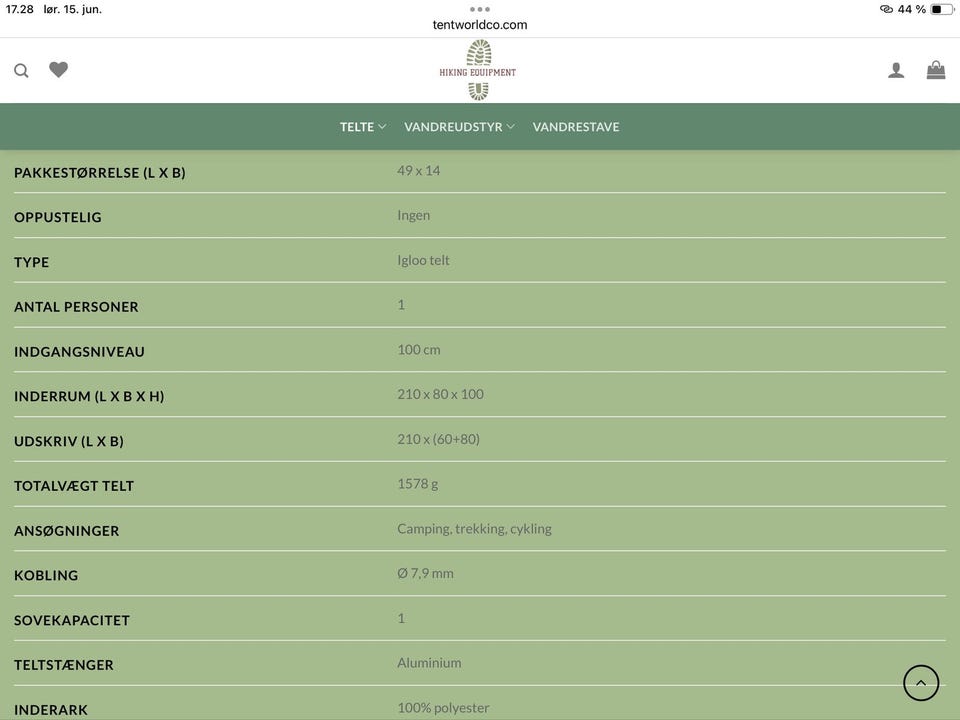
Task: Open the wishlist heart icon
Action: (x=59, y=70)
